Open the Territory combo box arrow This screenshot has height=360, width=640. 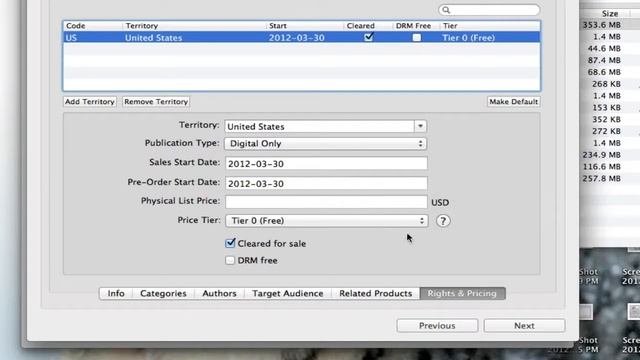tap(420, 126)
